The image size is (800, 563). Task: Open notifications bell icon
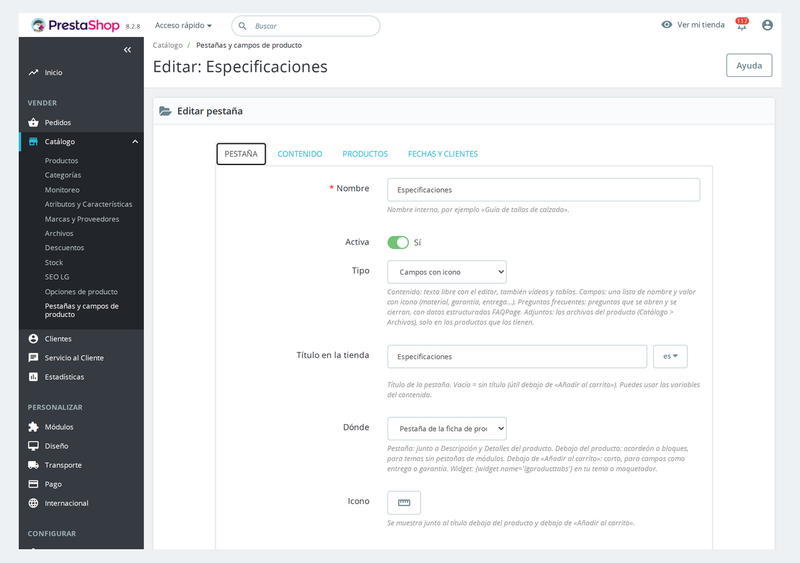pos(742,25)
